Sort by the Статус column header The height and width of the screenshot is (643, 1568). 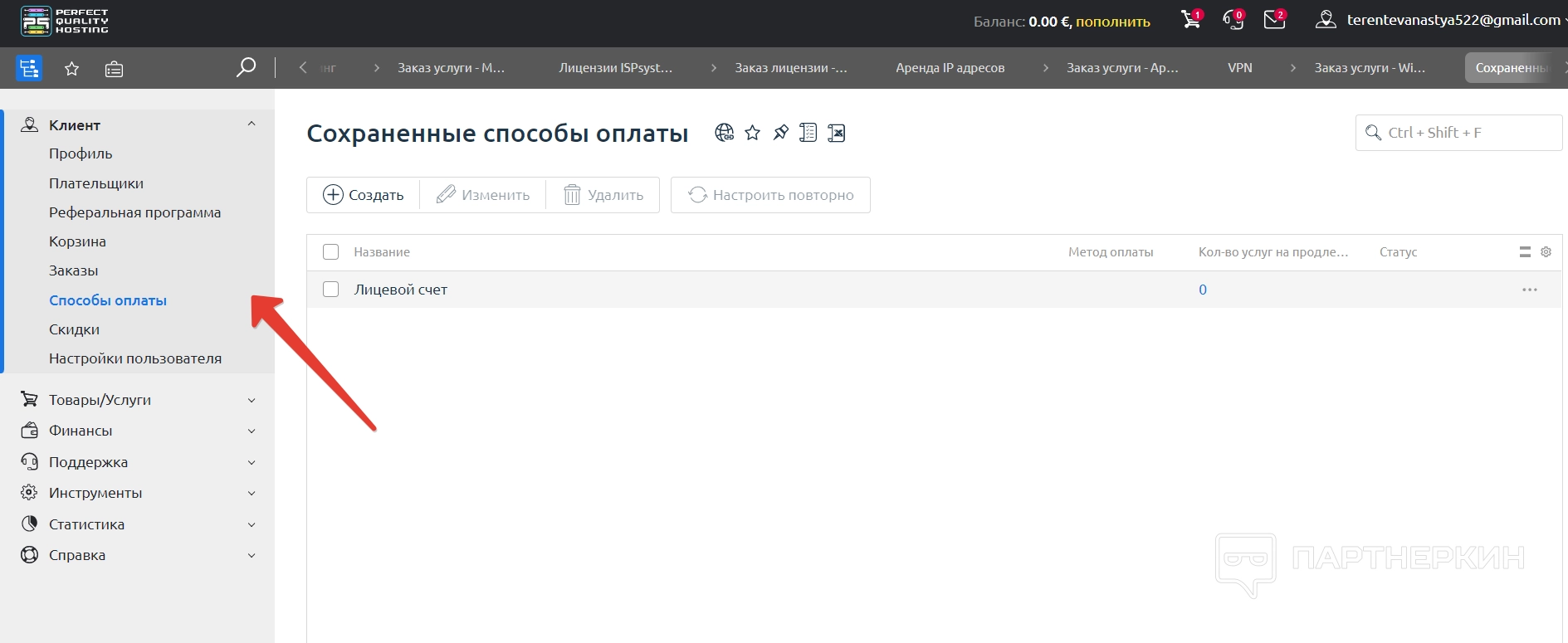pyautogui.click(x=1399, y=252)
